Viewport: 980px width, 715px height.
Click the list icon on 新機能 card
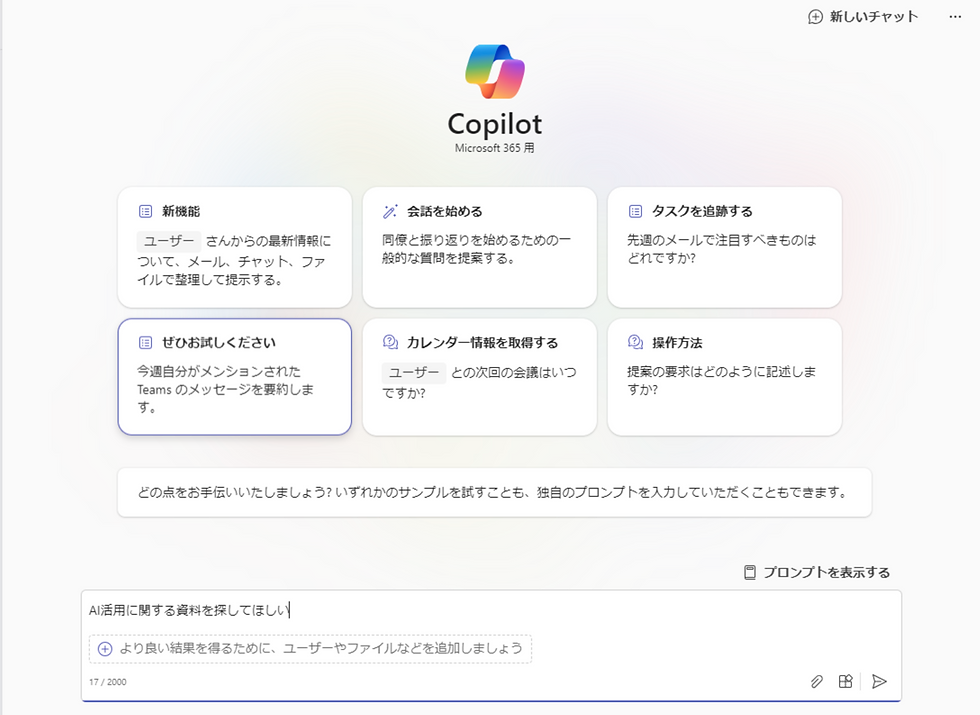click(145, 211)
